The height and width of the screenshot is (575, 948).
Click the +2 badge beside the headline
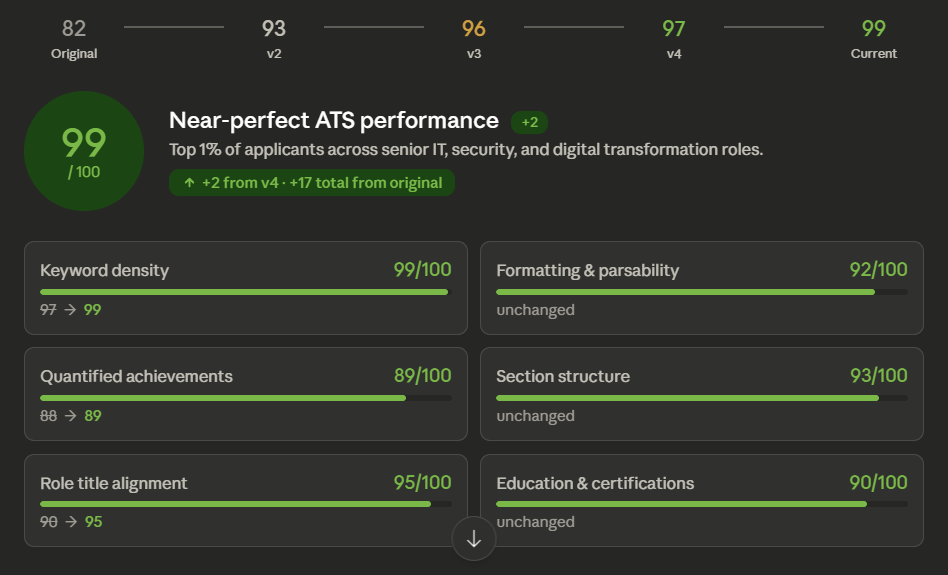[529, 122]
